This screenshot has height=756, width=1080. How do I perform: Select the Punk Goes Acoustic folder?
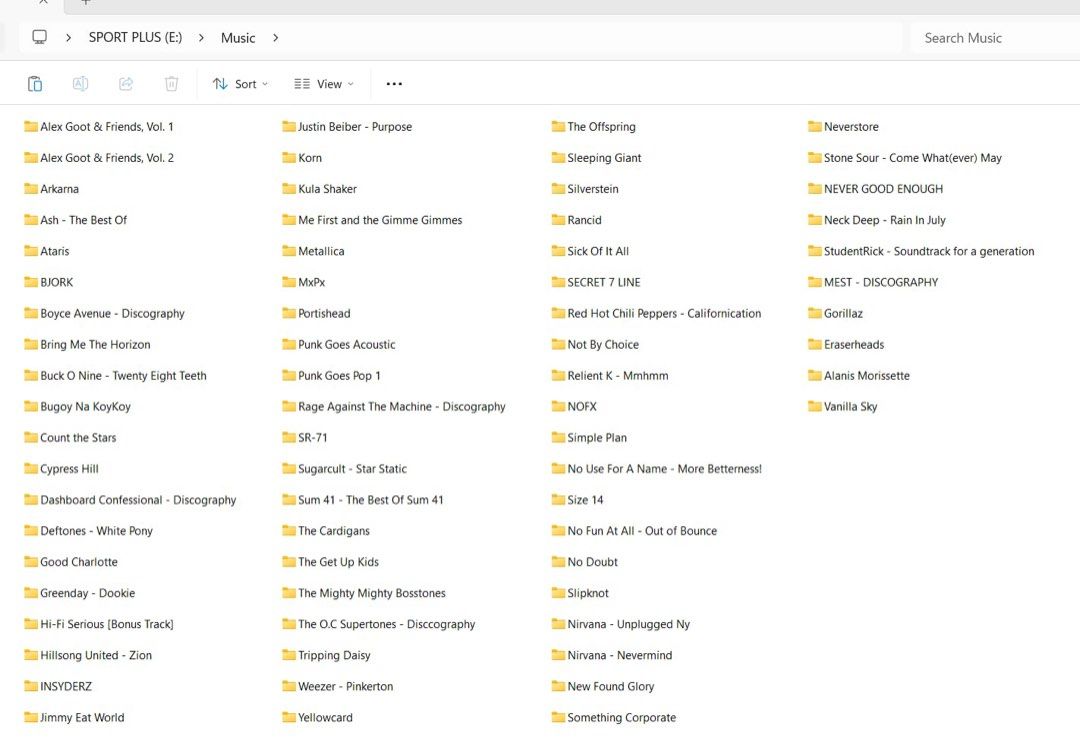[x=339, y=344]
